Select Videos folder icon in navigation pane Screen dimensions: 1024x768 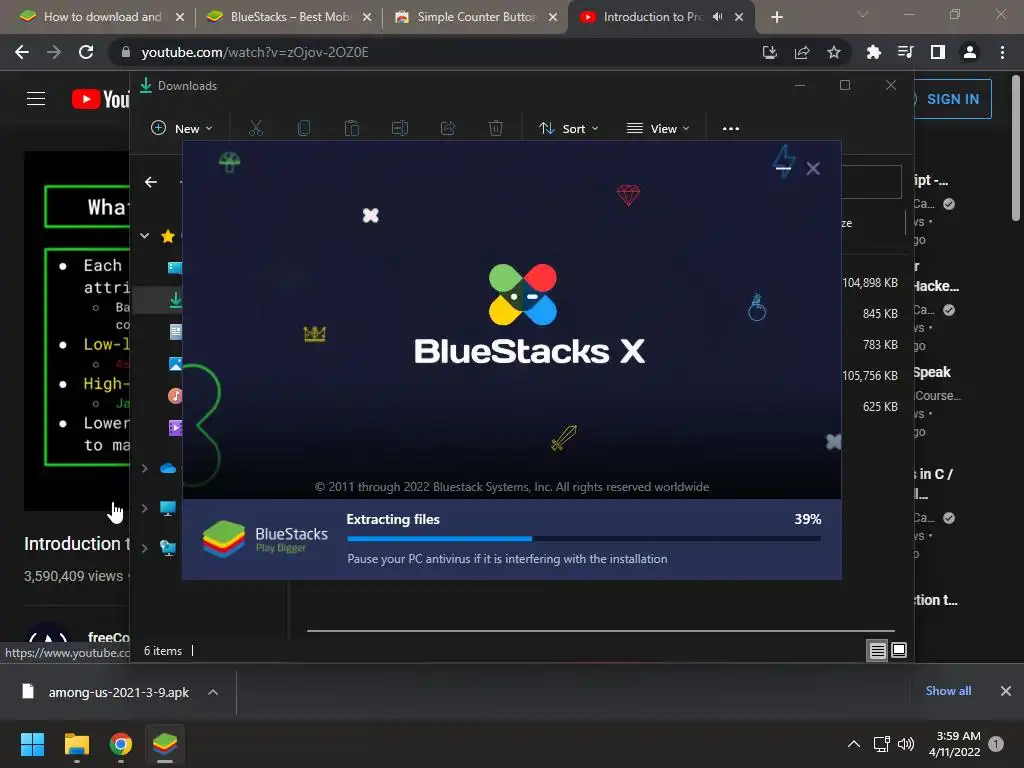click(175, 428)
